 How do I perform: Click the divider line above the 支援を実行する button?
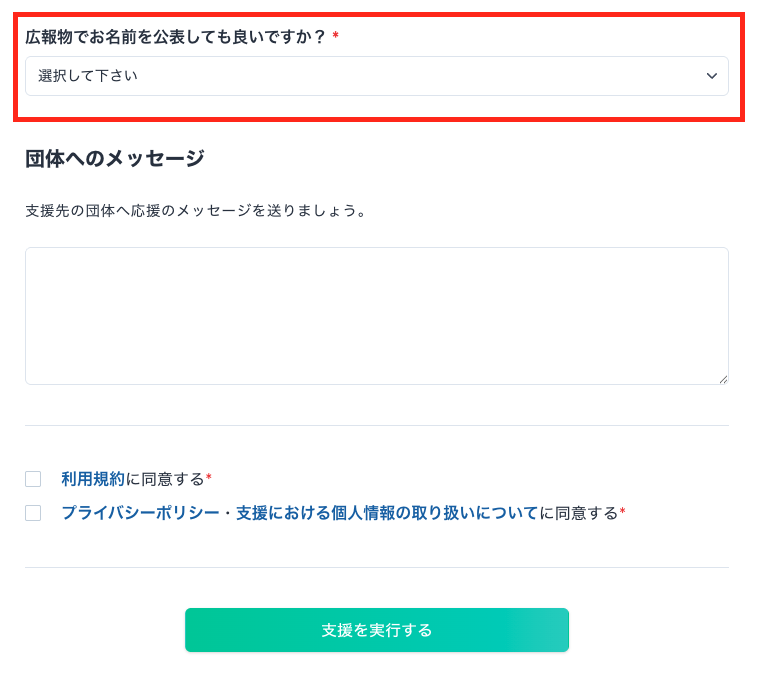click(376, 568)
